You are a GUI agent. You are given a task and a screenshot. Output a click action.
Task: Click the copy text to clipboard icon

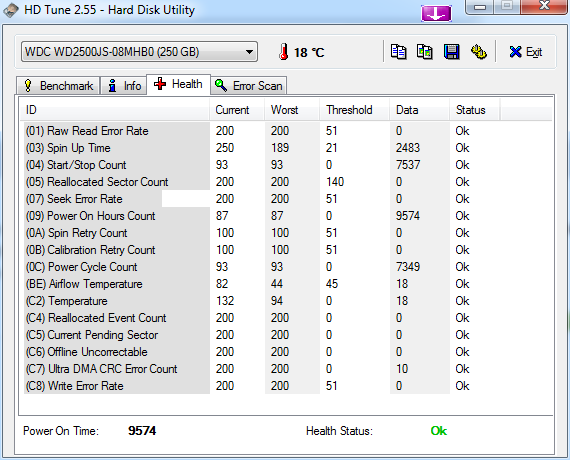[x=398, y=52]
